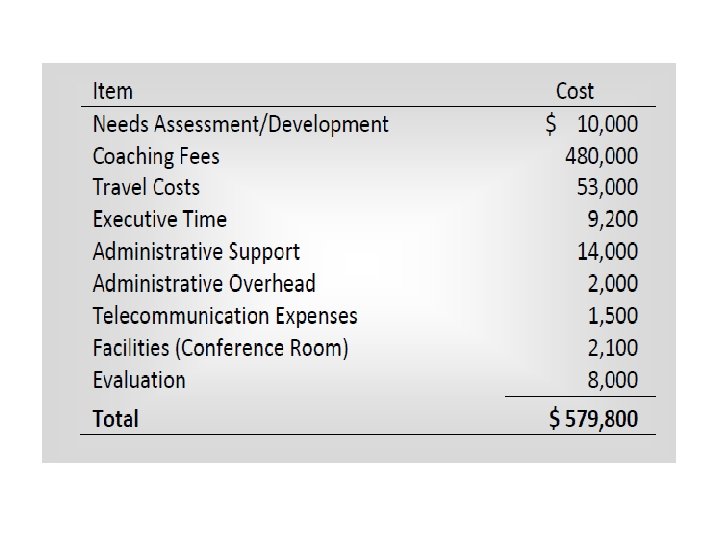Select the 14,000 administrative support value
This screenshot has height=540, width=720.
pos(608,252)
